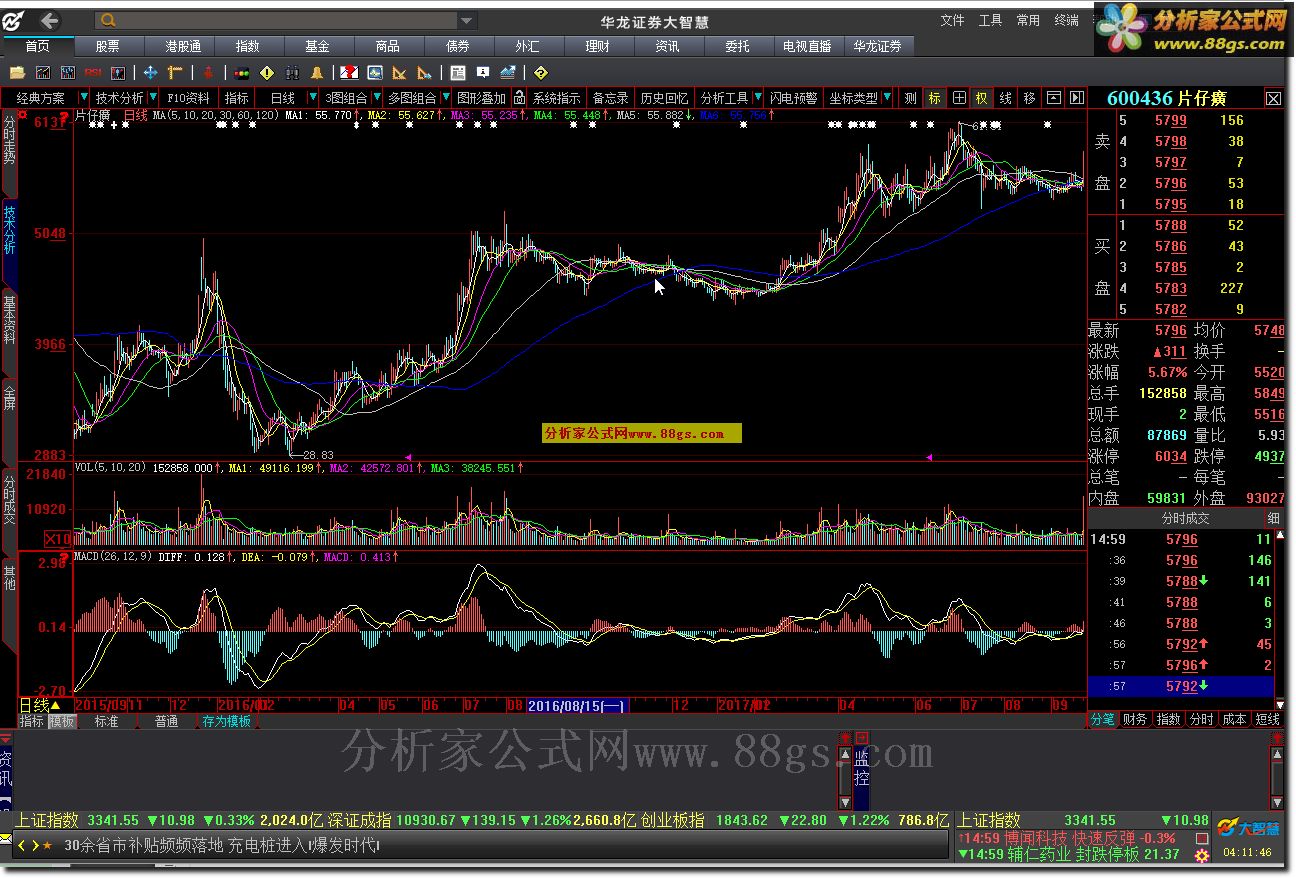Viewport: 1296px width, 878px height.
Task: Click the 细 detail button in 分时成交 header
Action: [1273, 518]
